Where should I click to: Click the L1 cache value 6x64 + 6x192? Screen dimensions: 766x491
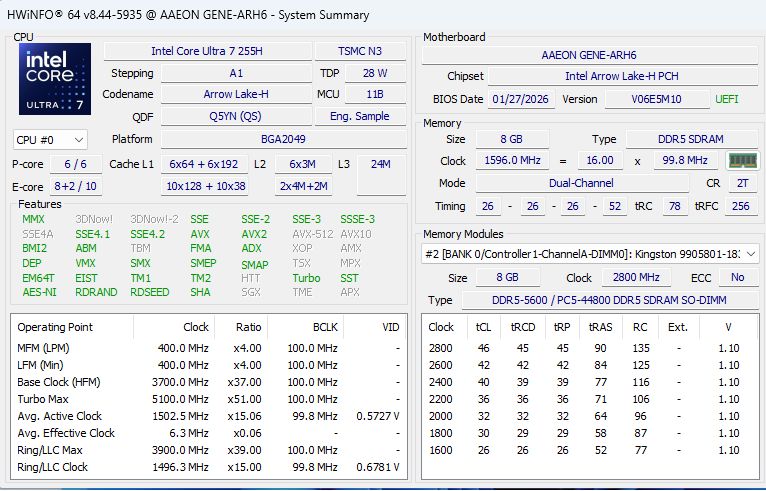coord(204,164)
